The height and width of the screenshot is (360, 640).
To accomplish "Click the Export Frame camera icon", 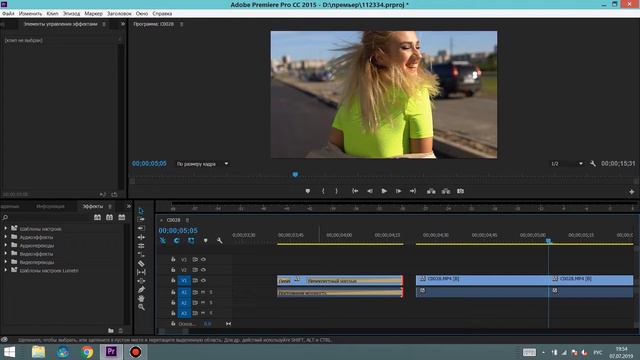I will 460,191.
